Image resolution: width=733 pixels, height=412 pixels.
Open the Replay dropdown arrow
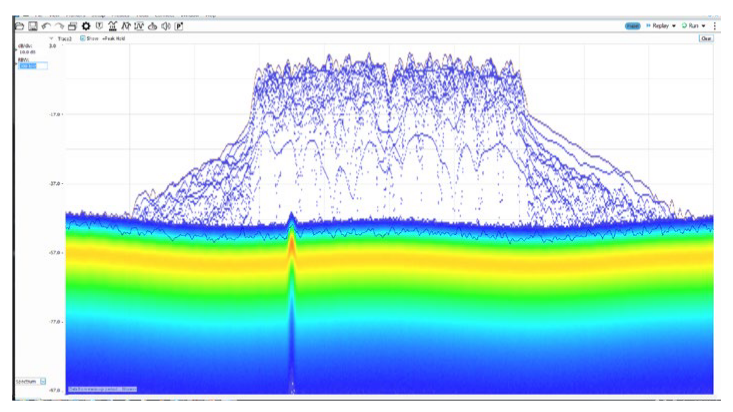coord(674,25)
